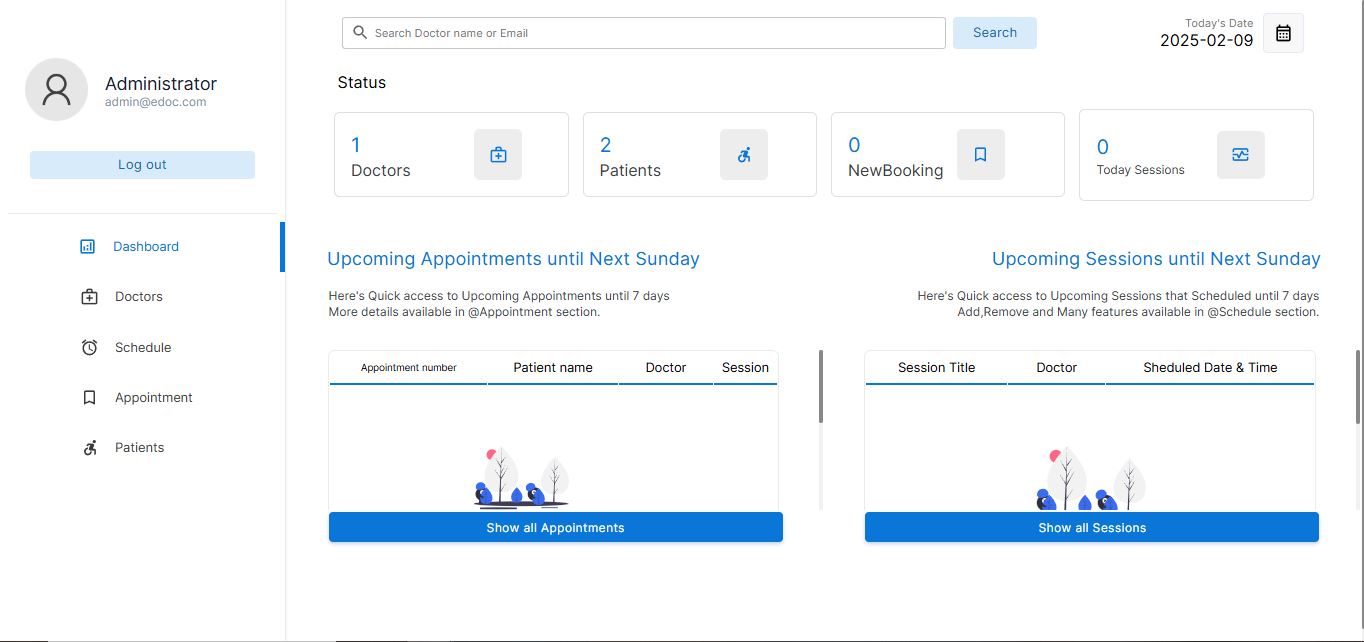Click the appointments table vertical scrollbar

click(821, 386)
